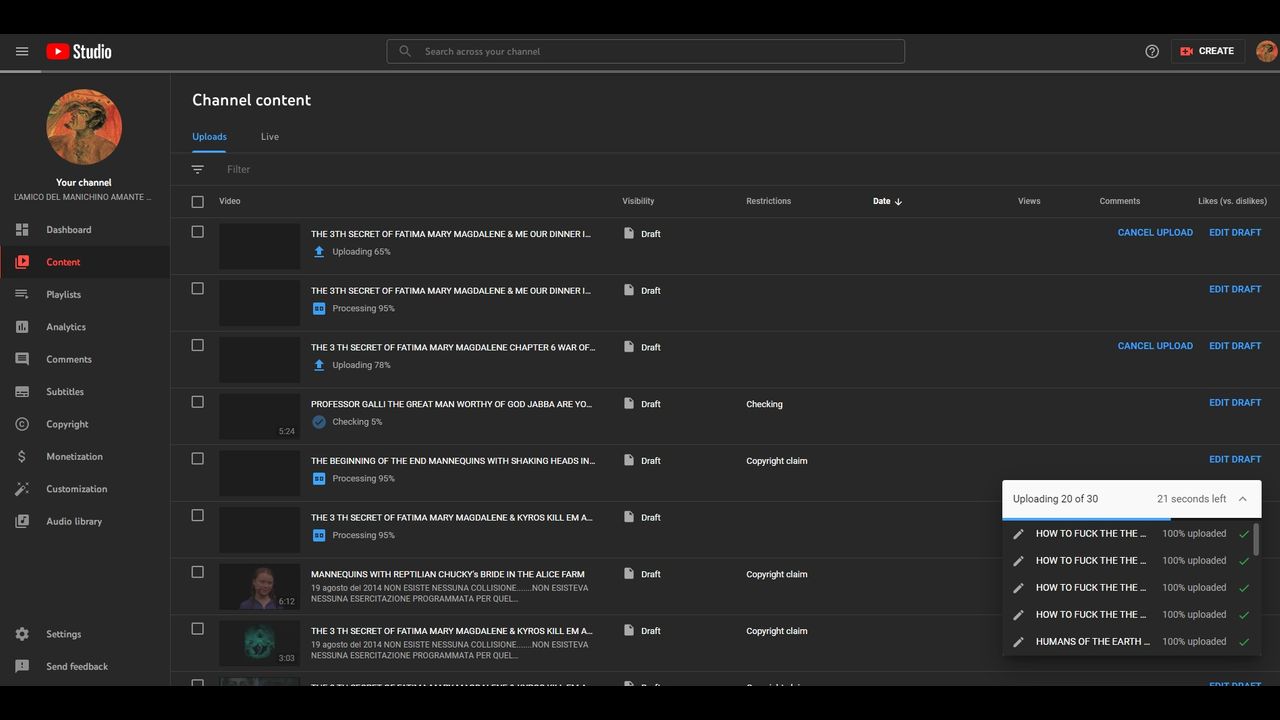The image size is (1280, 720).
Task: Open the account avatar menu
Action: [x=1266, y=51]
